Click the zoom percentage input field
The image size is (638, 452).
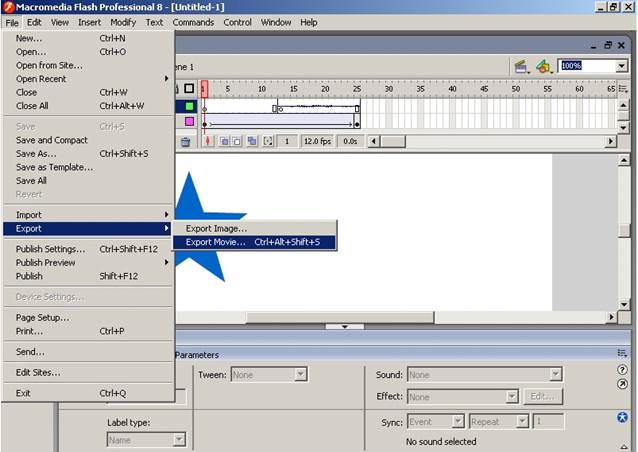(586, 66)
